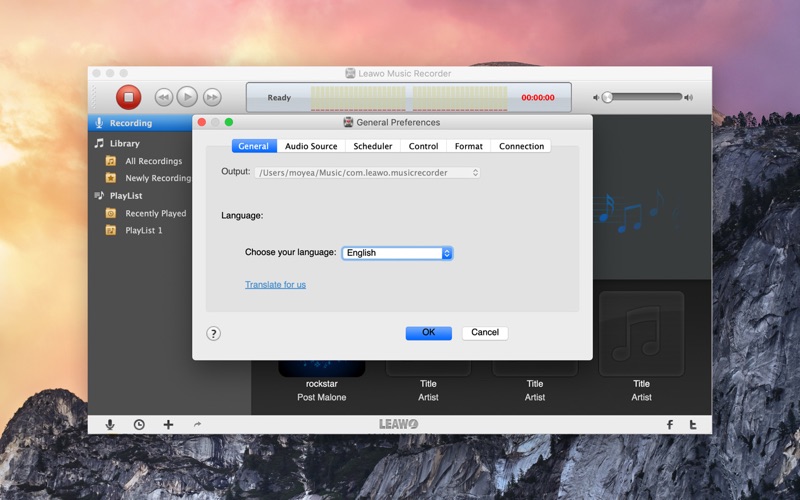Click the red record stop button

click(129, 97)
